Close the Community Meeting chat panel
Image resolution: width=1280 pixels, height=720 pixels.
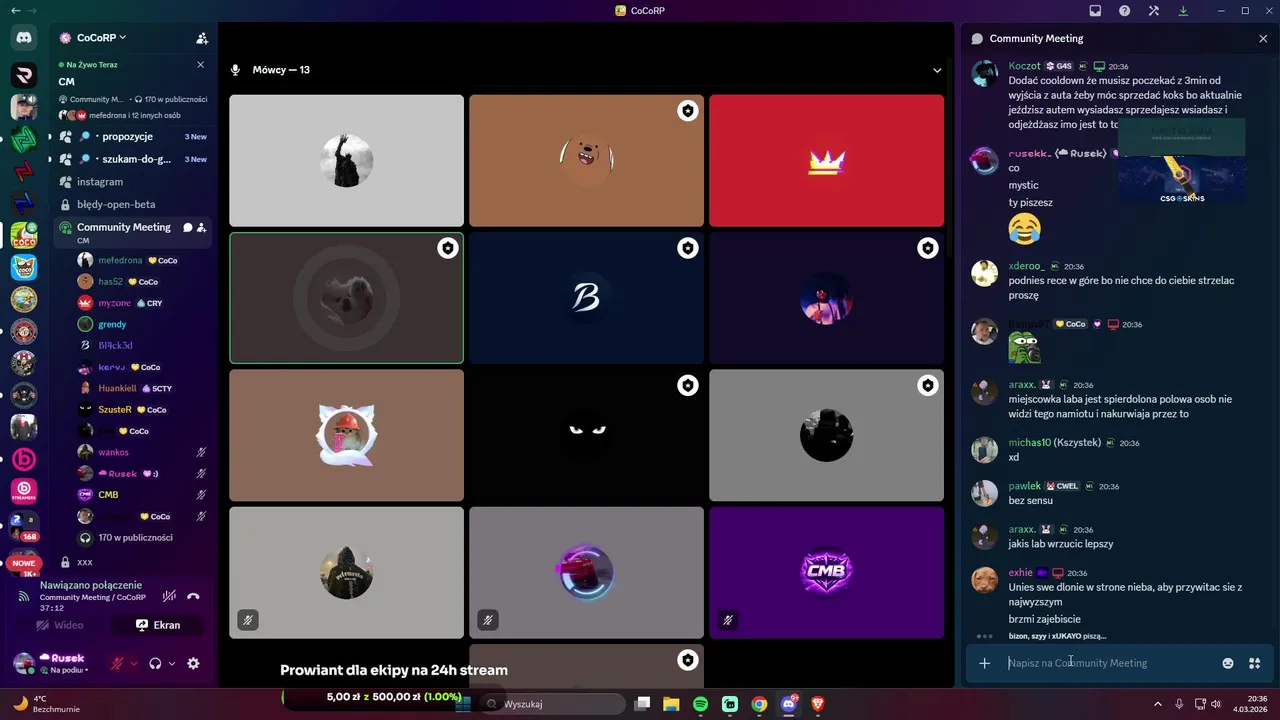coord(1263,38)
